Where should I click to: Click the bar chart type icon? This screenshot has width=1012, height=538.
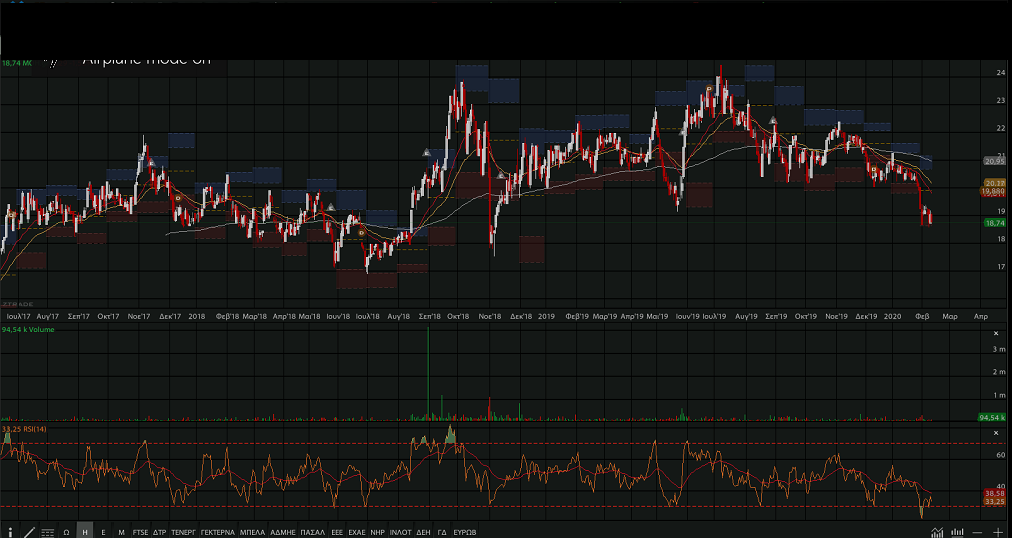(x=955, y=532)
